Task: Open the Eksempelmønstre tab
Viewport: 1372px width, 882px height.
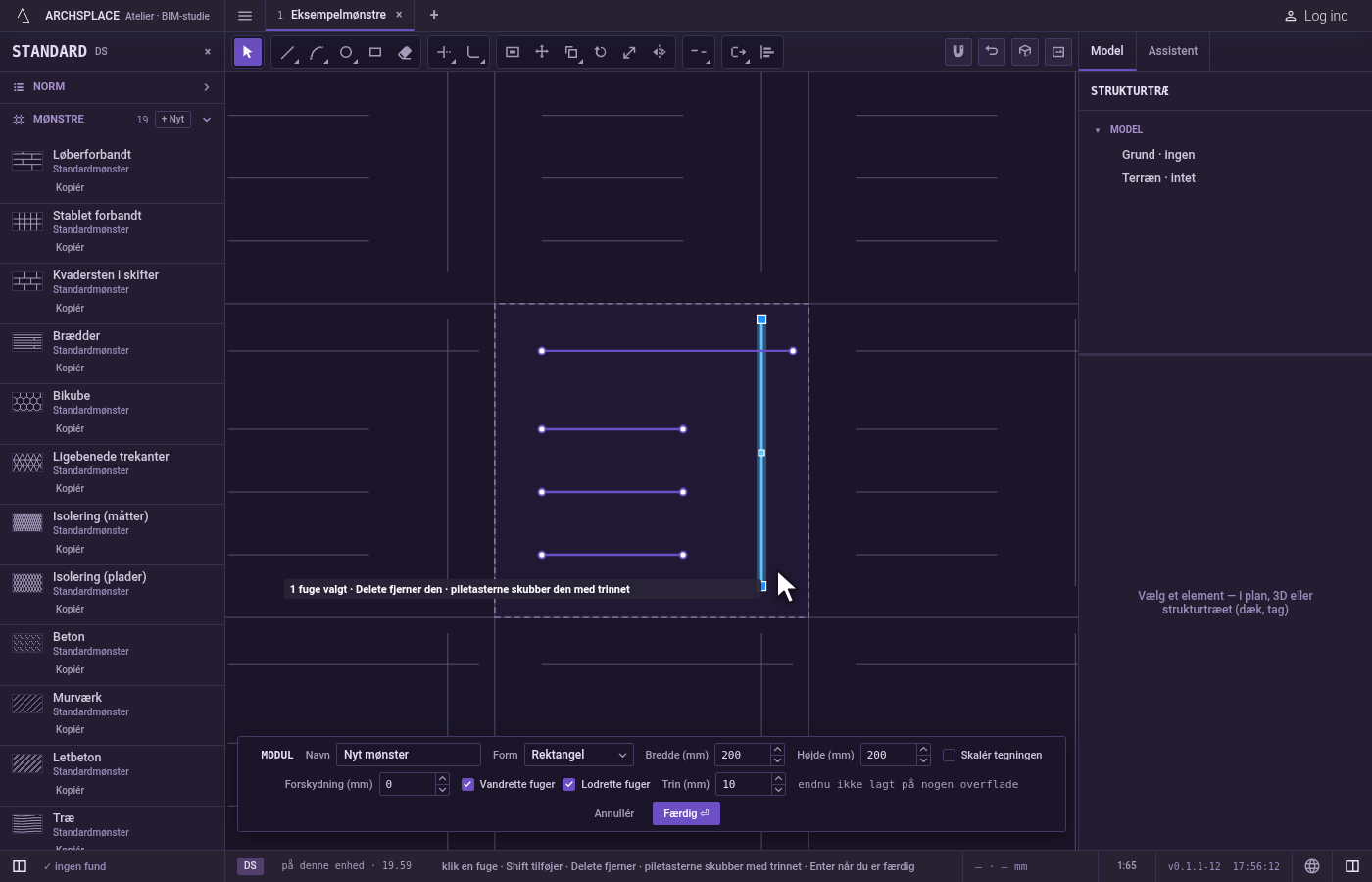Action: [x=338, y=16]
